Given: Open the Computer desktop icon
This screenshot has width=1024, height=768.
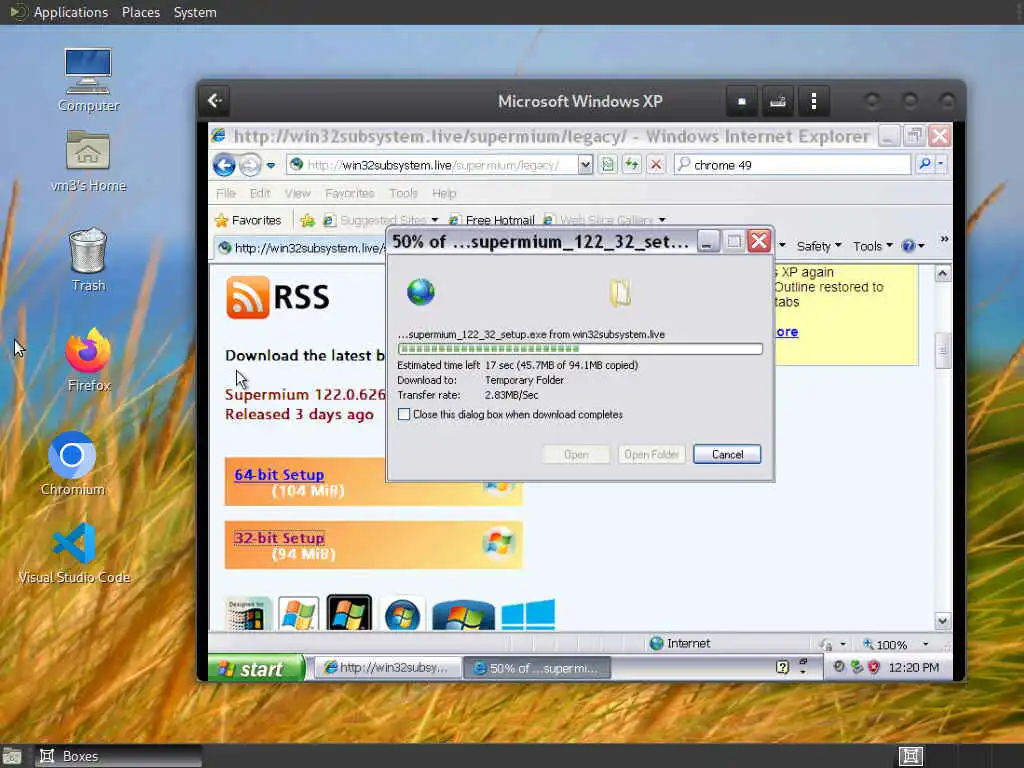Looking at the screenshot, I should point(88,80).
